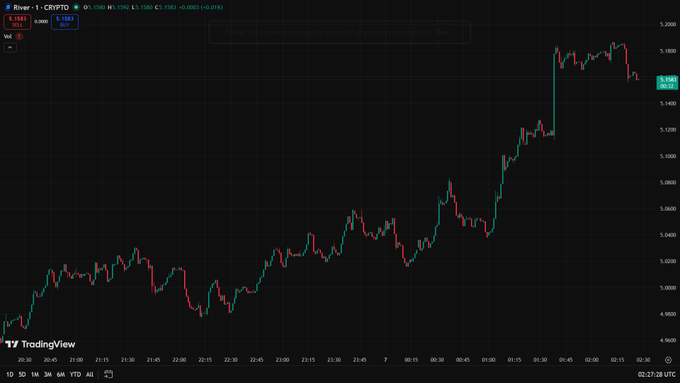Click the Vol indicator label
Screen dimensions: 680x383
8,36
